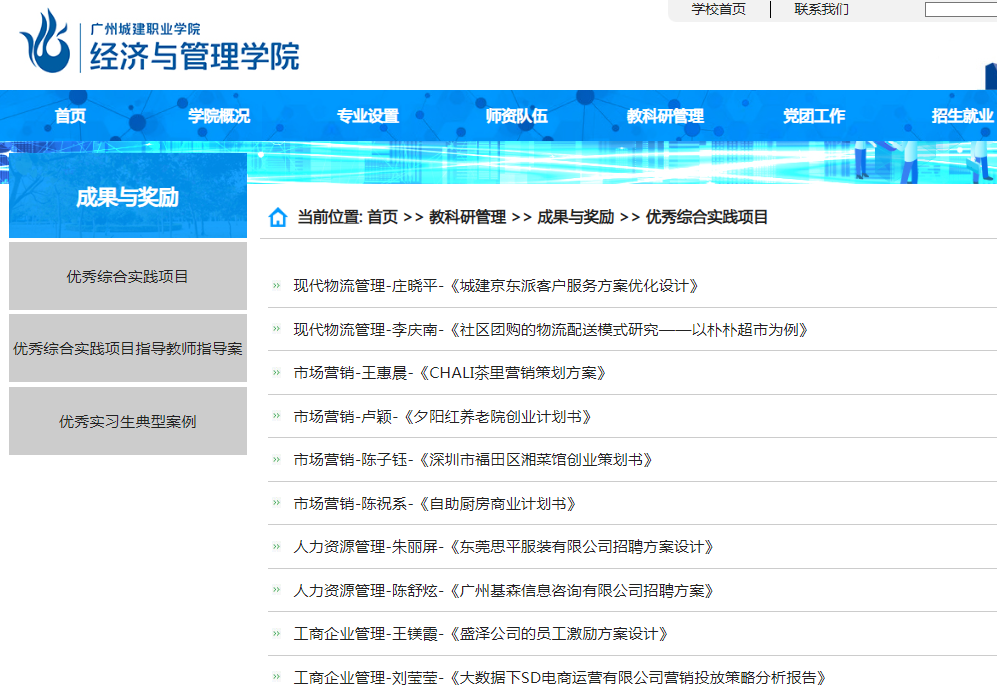
Task: Open 王惠晨's CHALI茶里营销策划方案 article
Action: (450, 373)
